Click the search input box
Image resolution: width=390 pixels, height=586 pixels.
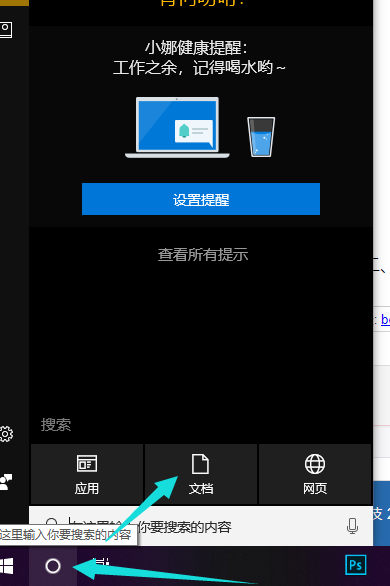[201, 526]
